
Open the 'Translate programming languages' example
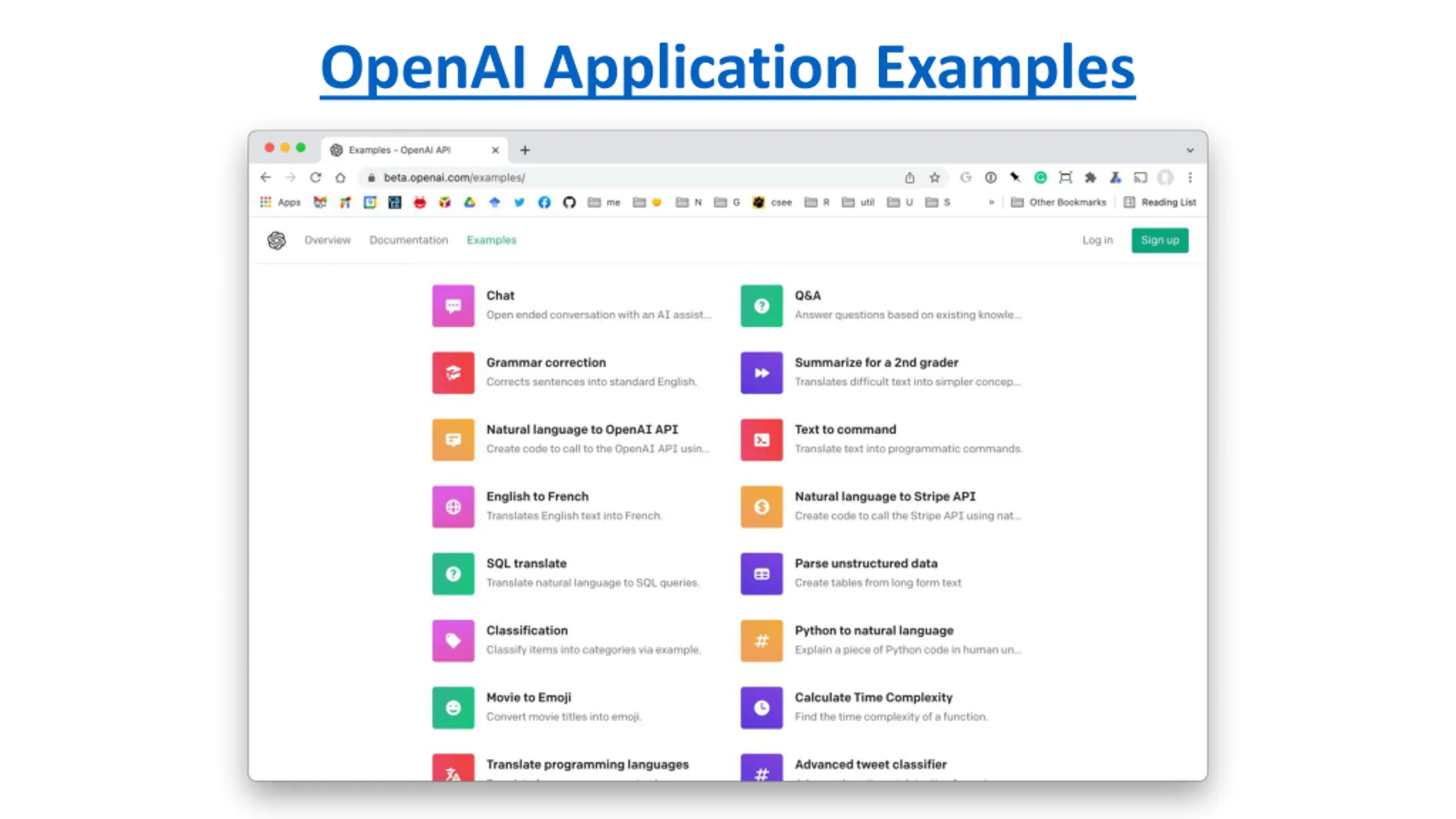pos(587,764)
